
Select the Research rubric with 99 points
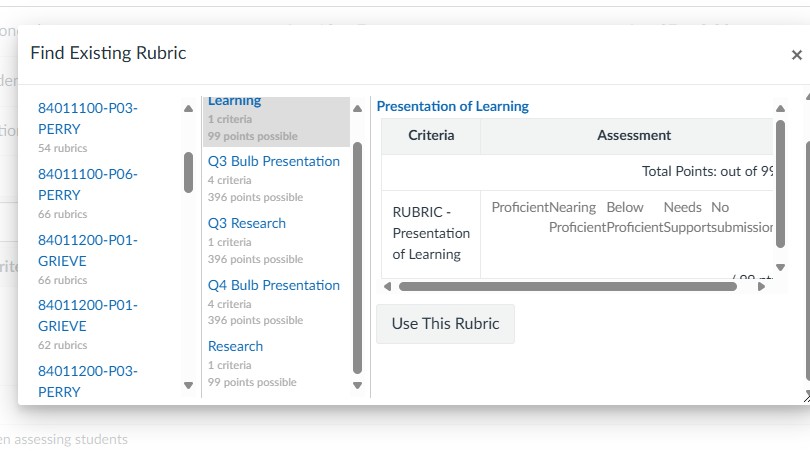(235, 346)
